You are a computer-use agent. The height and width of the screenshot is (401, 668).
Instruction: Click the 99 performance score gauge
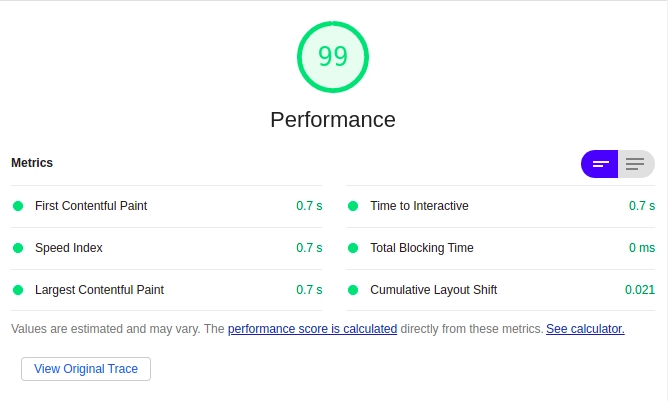tap(333, 57)
